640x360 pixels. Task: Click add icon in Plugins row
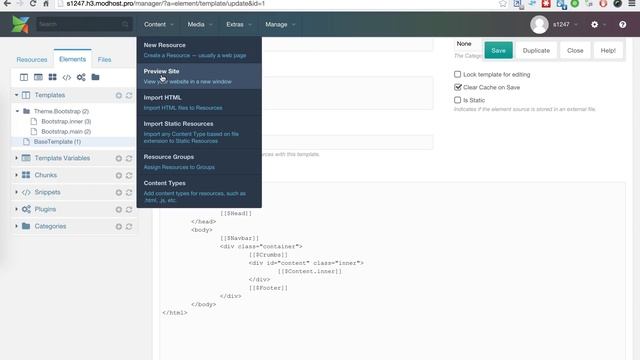click(x=119, y=209)
